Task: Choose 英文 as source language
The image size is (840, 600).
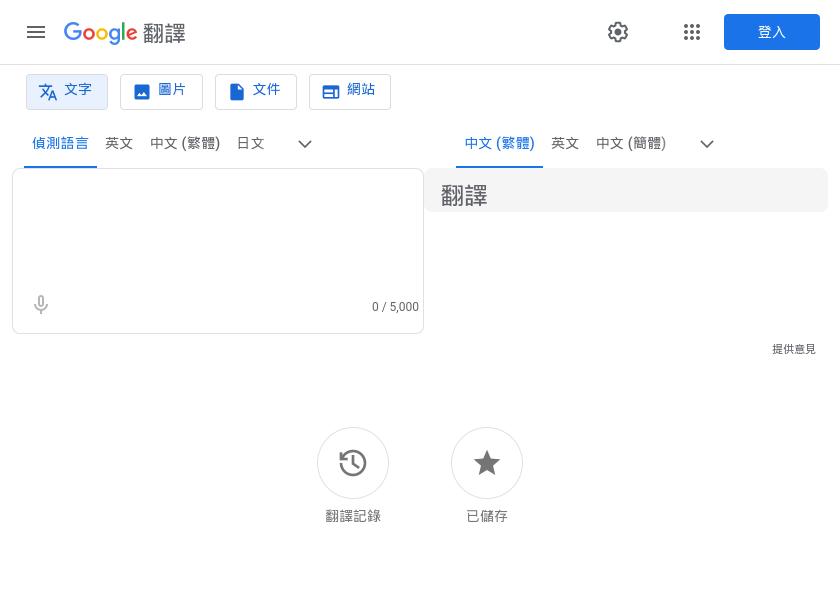Action: pyautogui.click(x=119, y=144)
